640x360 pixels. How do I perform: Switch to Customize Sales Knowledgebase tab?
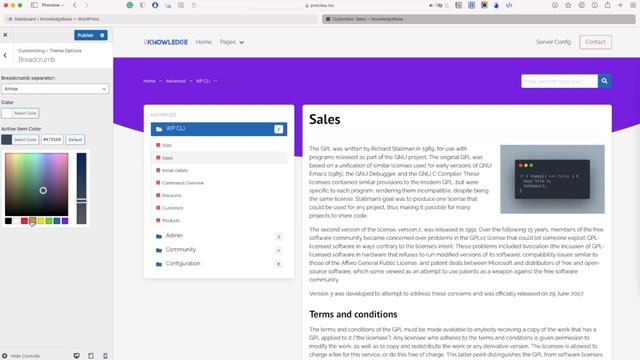point(479,19)
